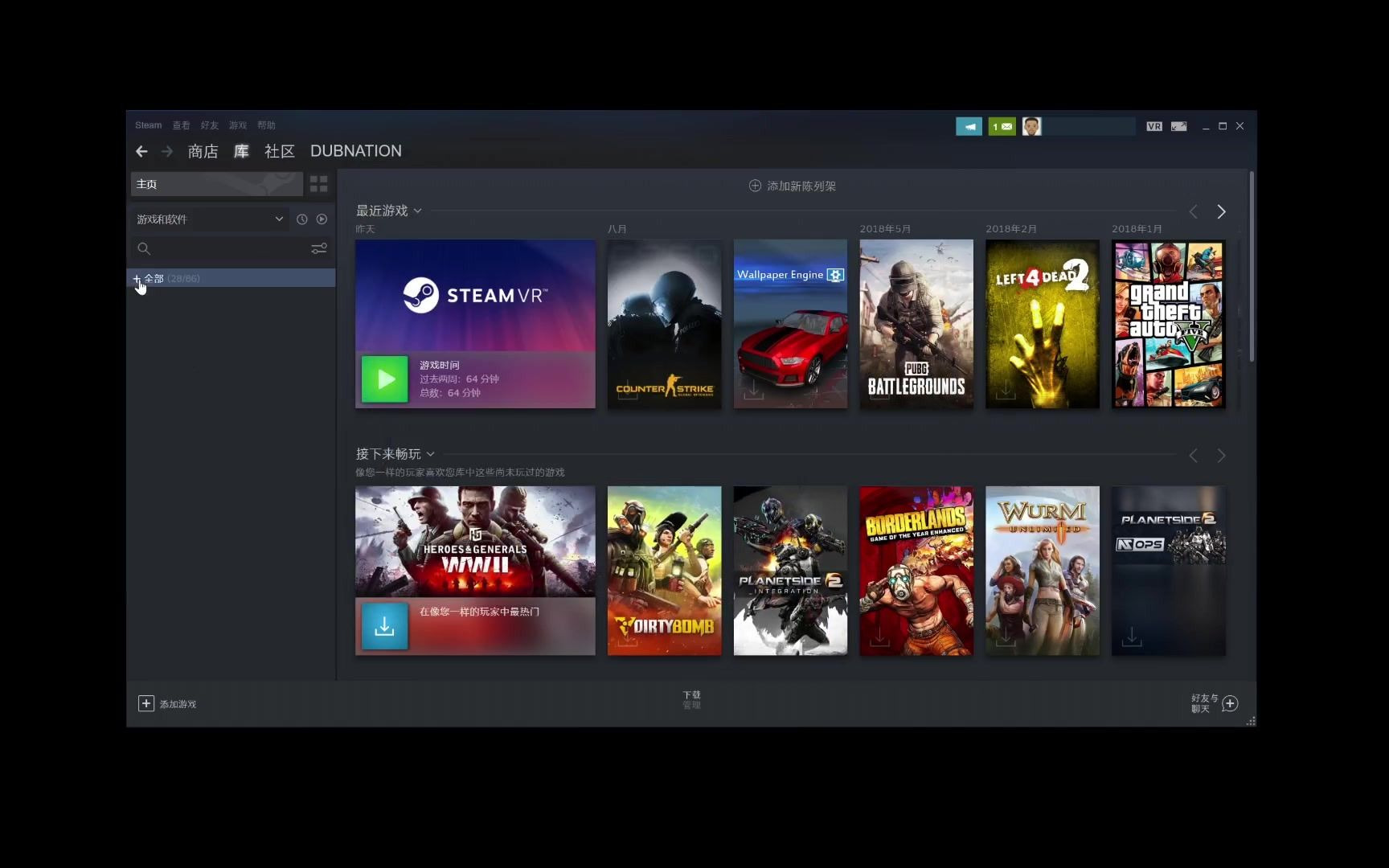Click add new shelf plus icon
1389x868 pixels.
pyautogui.click(x=755, y=186)
